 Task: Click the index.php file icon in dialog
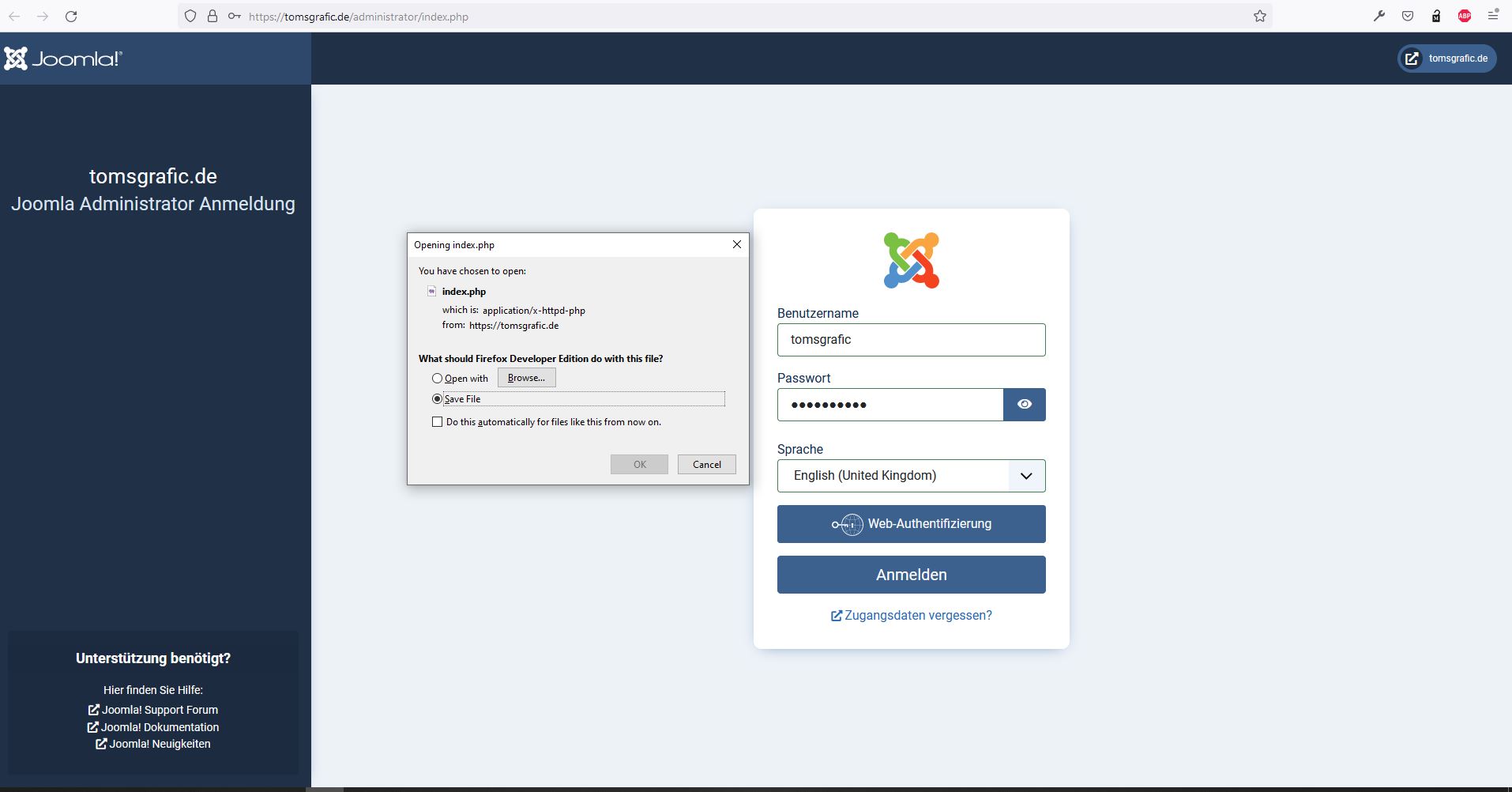click(x=431, y=292)
